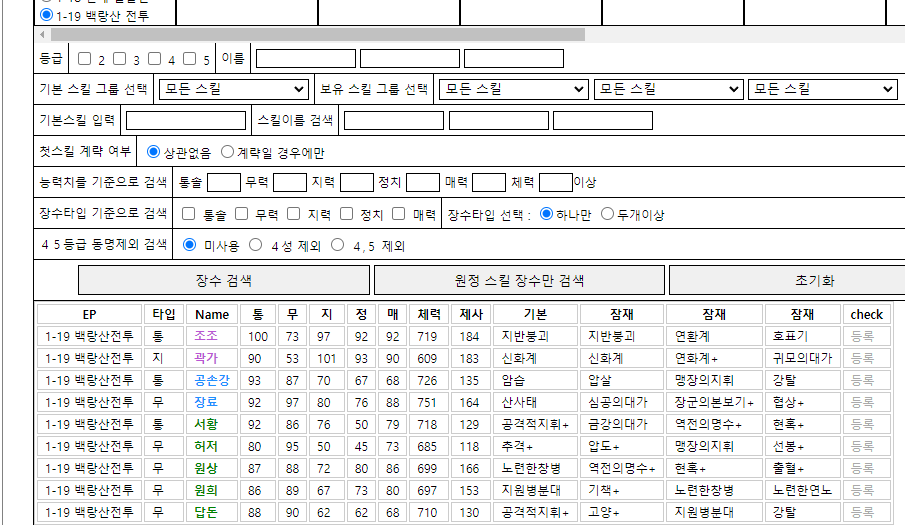Check the grade 5 checkbox
905x525 pixels.
189,58
